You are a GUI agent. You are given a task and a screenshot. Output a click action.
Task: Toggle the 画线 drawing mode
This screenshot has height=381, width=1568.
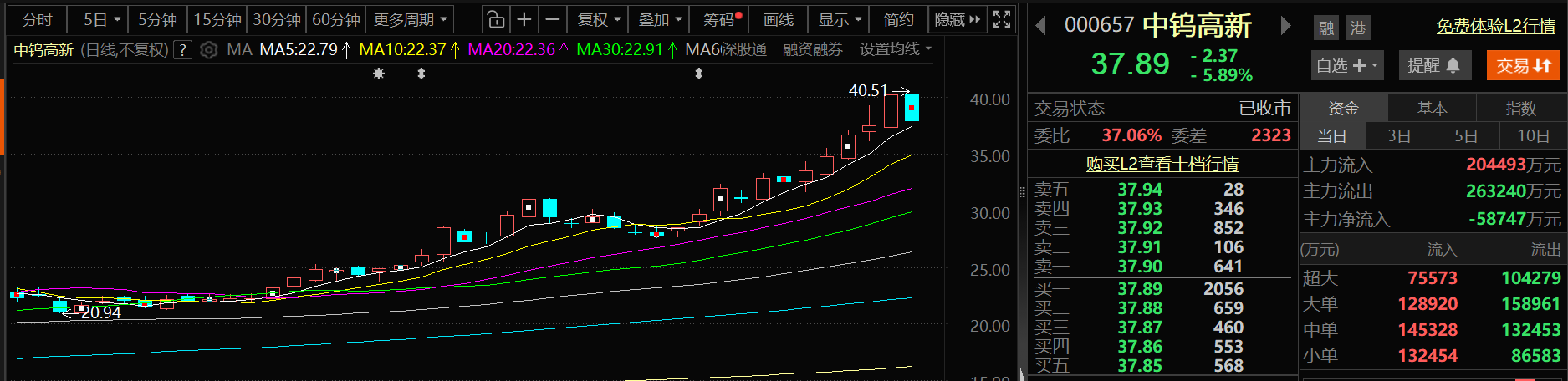coord(778,19)
